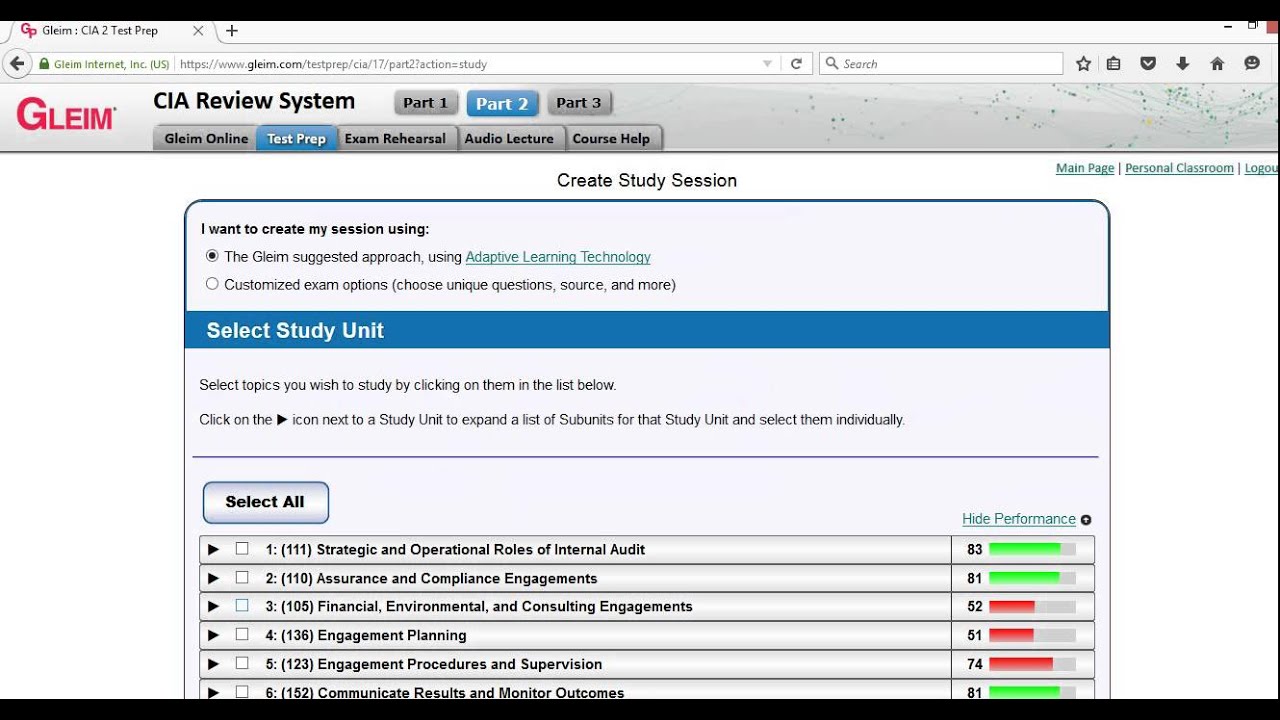Click the score 81 for Assurance and Compliance

[974, 578]
